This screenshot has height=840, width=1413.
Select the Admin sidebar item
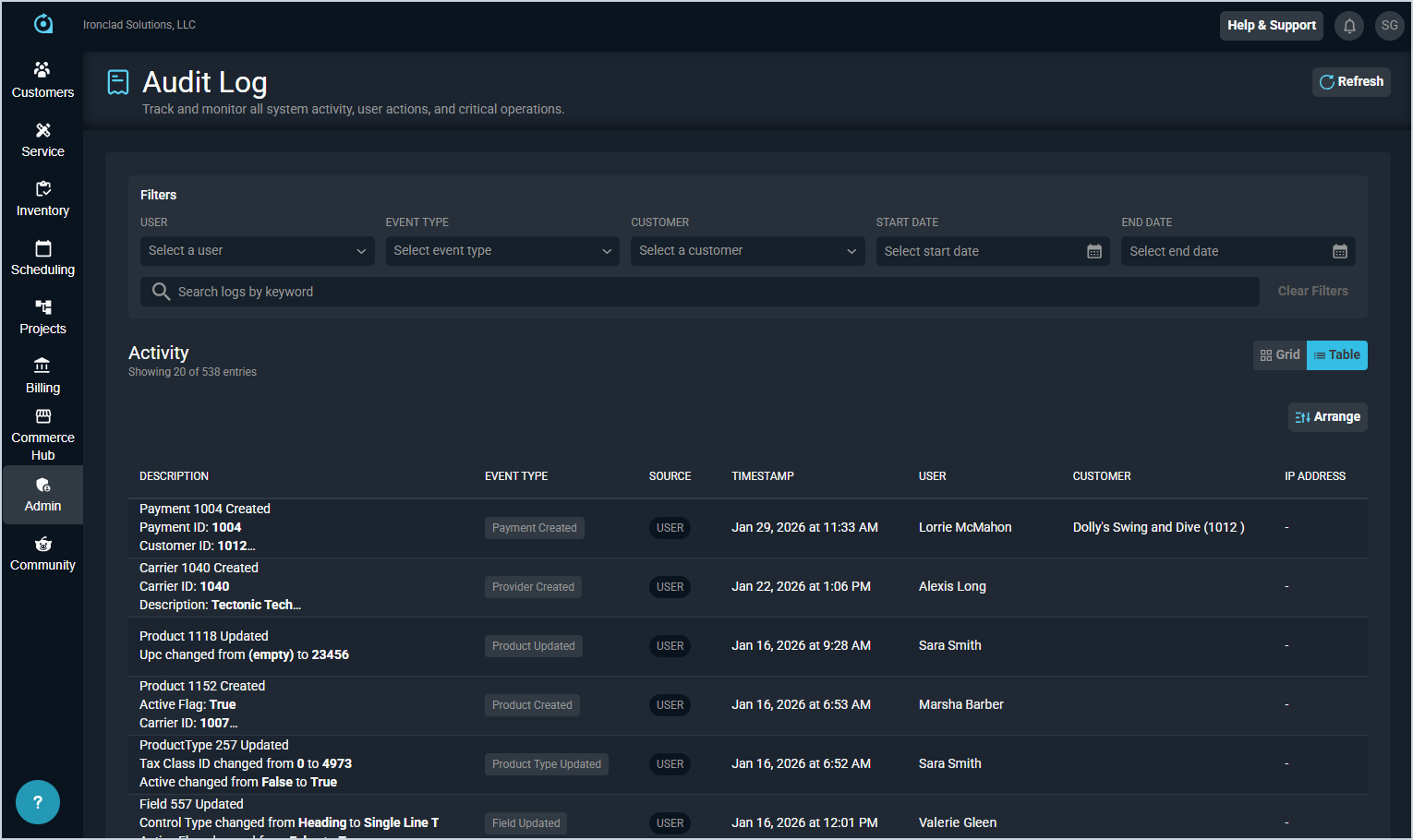tap(42, 495)
